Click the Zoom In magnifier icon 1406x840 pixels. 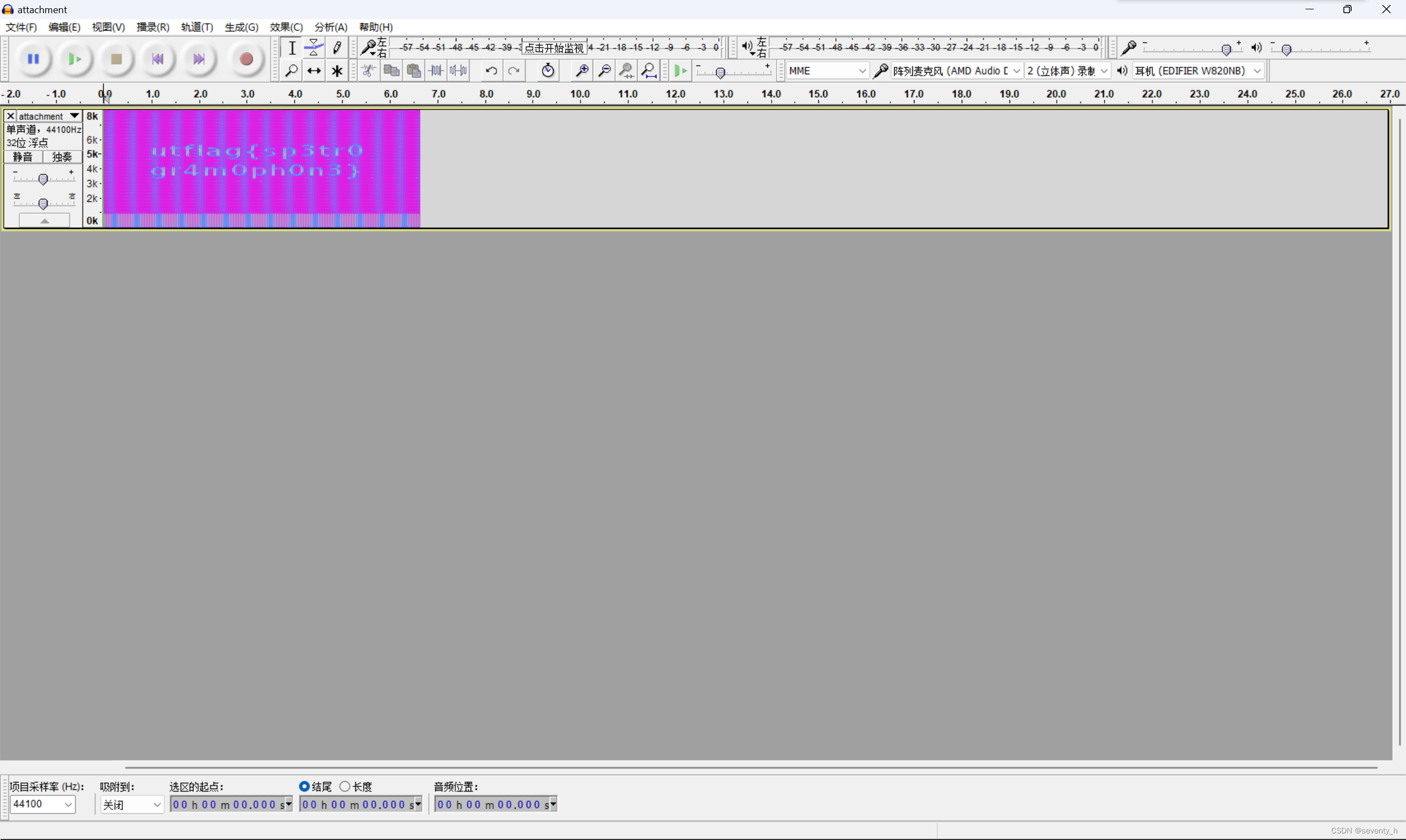point(582,71)
